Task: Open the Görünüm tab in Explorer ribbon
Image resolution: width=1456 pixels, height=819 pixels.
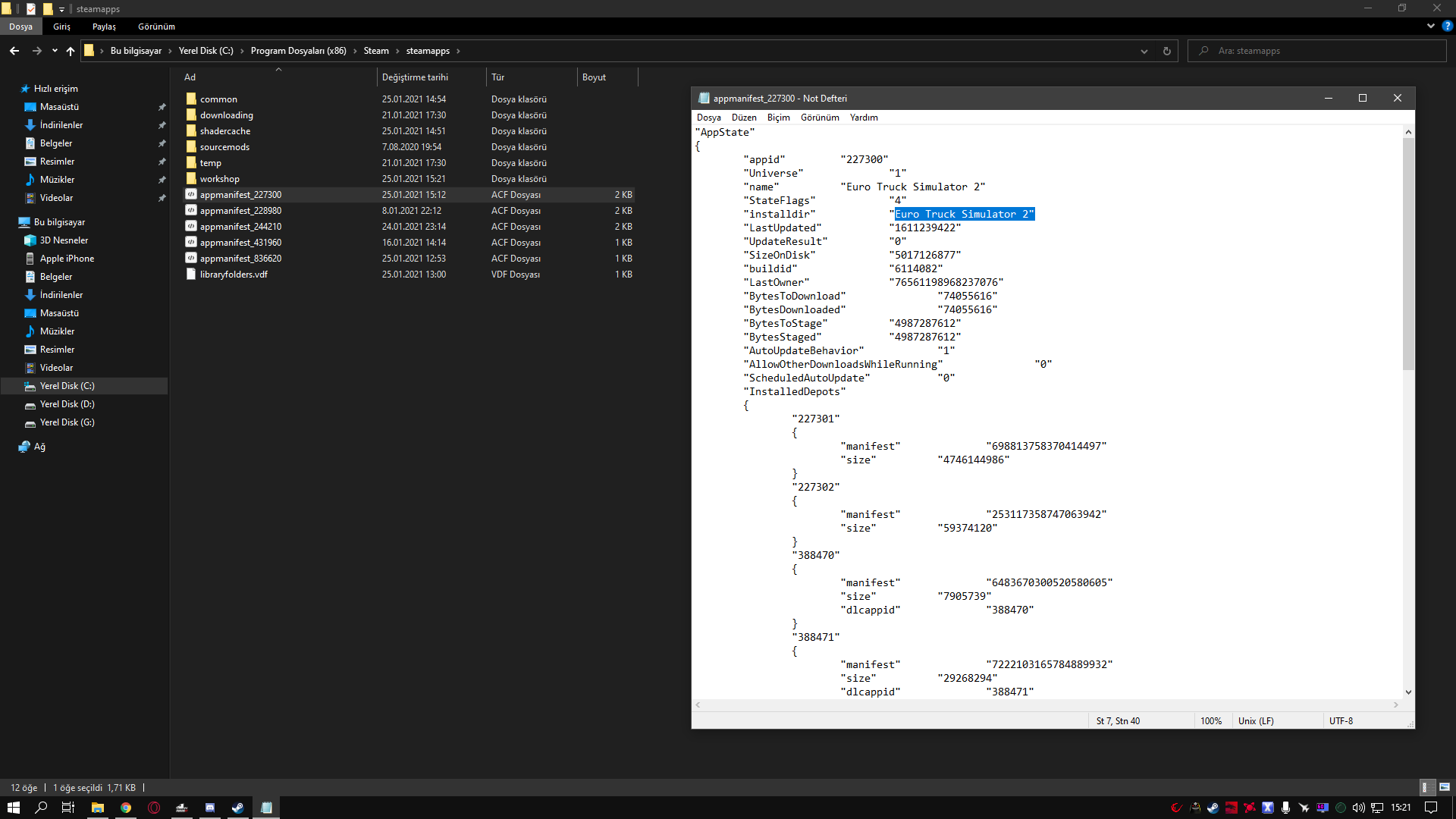Action: (x=156, y=27)
